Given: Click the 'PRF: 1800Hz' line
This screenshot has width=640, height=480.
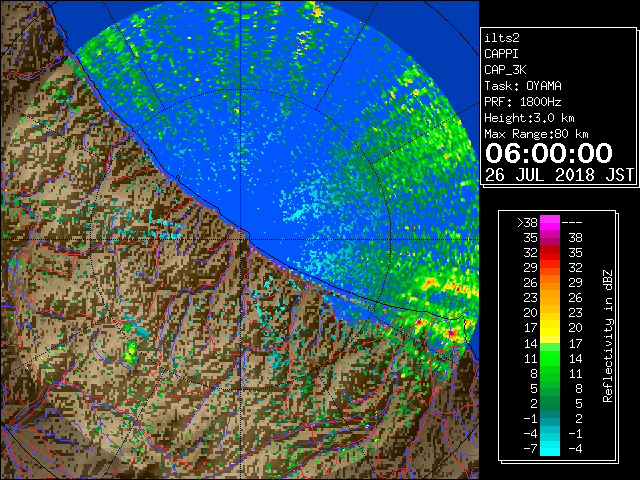Looking at the screenshot, I should click(523, 102).
